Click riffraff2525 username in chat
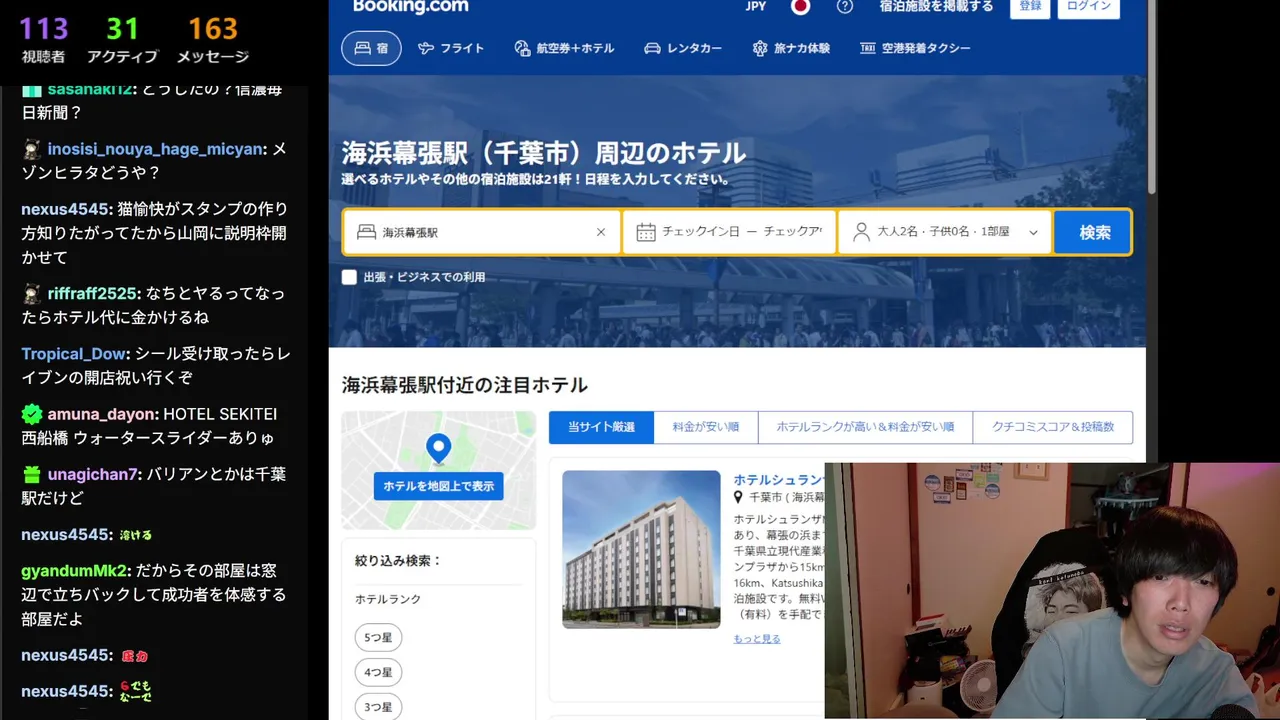This screenshot has height=720, width=1280. click(x=93, y=293)
